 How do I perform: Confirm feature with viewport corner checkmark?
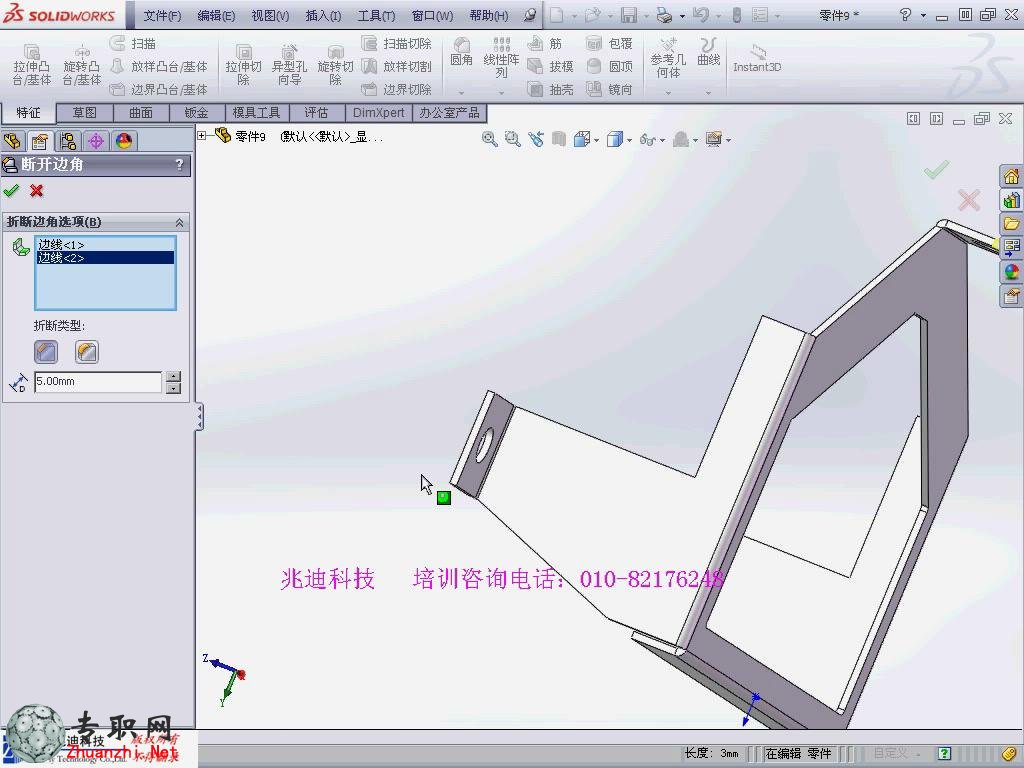pyautogui.click(x=936, y=170)
